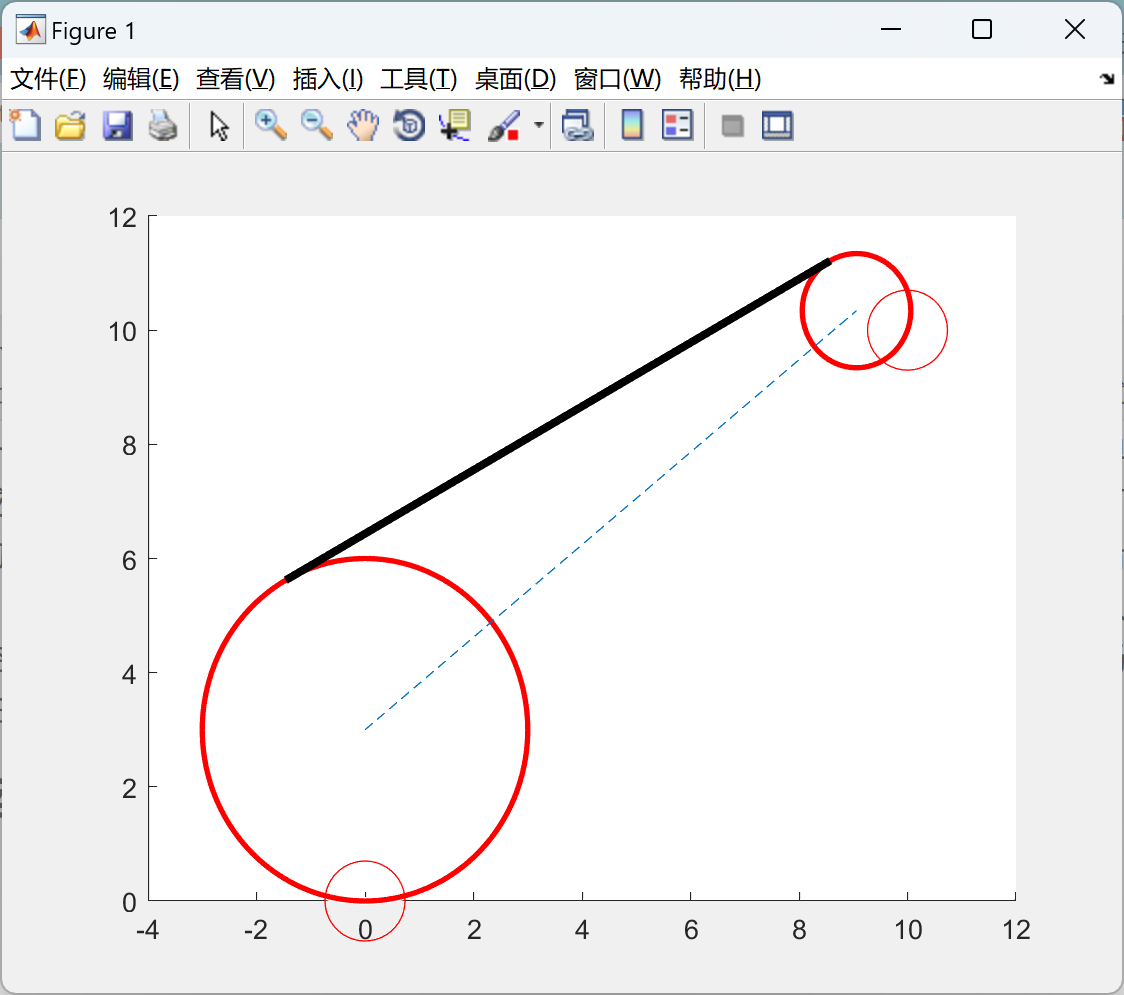Image resolution: width=1124 pixels, height=995 pixels.
Task: Click the Link Plot icon
Action: pyautogui.click(x=578, y=125)
